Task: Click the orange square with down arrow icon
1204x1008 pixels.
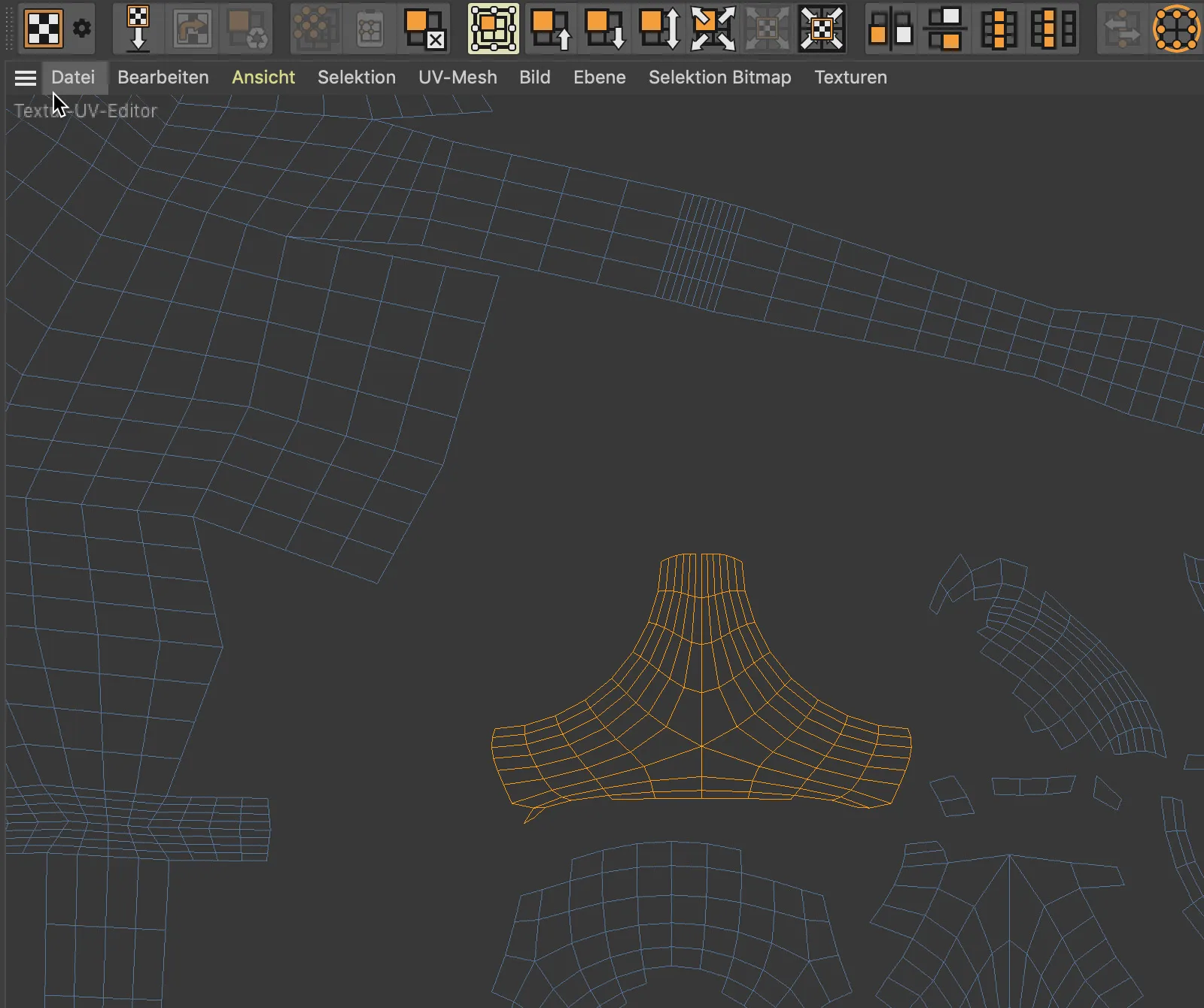Action: [605, 29]
